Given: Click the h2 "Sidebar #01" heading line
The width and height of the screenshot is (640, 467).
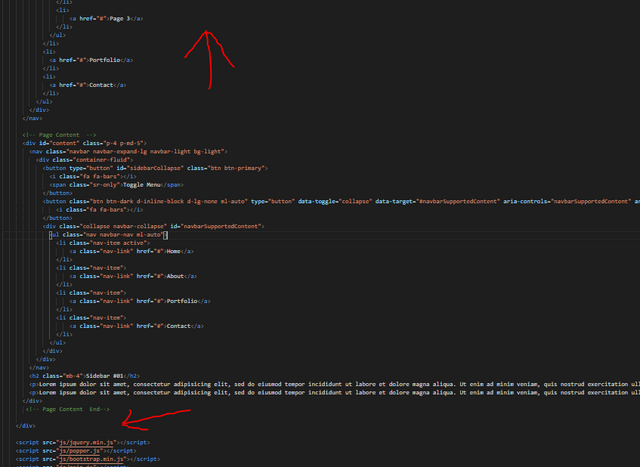Looking at the screenshot, I should pos(84,376).
